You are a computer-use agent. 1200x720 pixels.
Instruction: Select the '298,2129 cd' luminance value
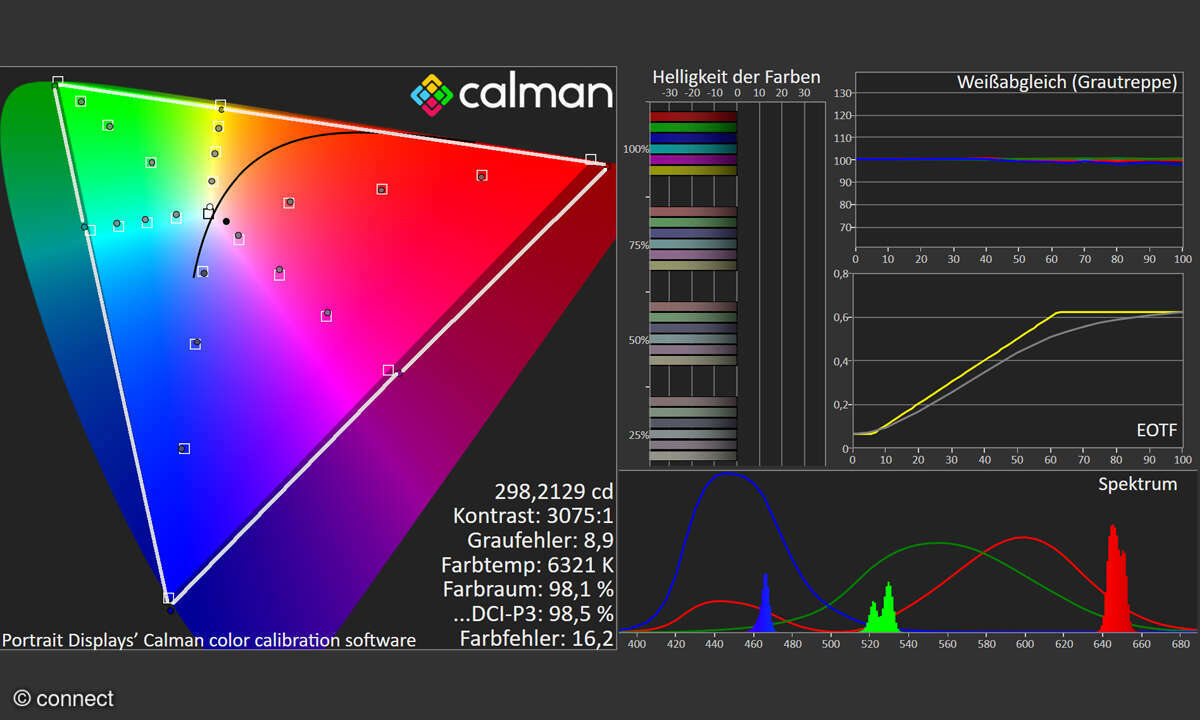554,491
